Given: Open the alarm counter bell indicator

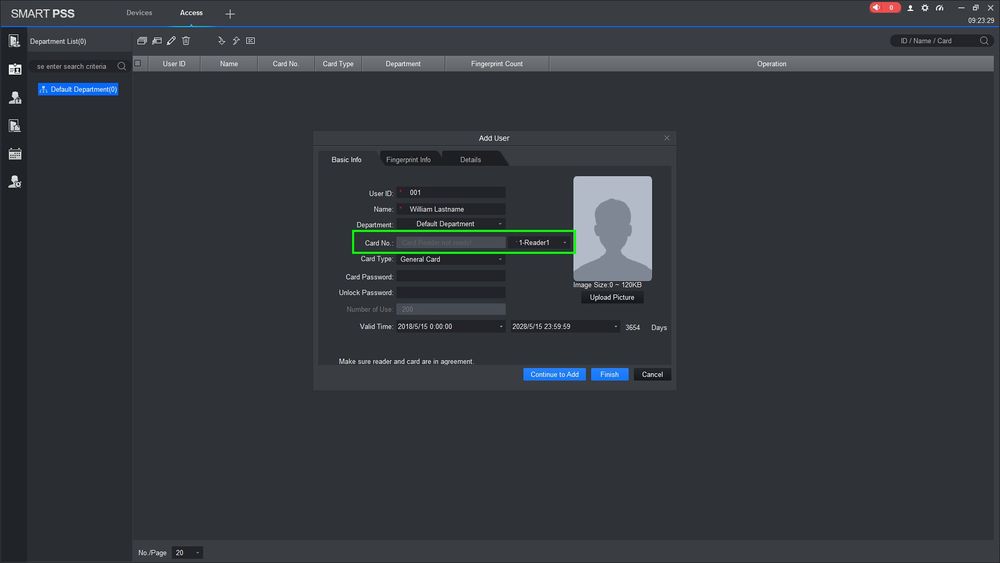Looking at the screenshot, I should 885,8.
